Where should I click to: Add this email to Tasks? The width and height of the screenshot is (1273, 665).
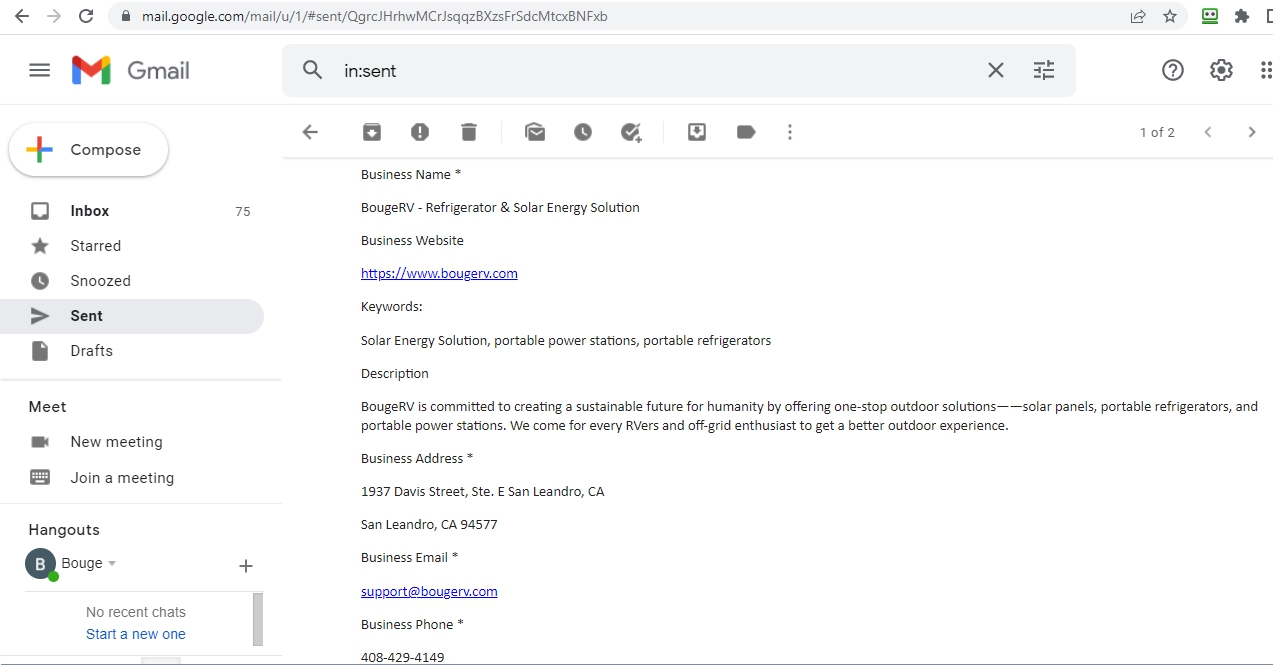(x=631, y=132)
